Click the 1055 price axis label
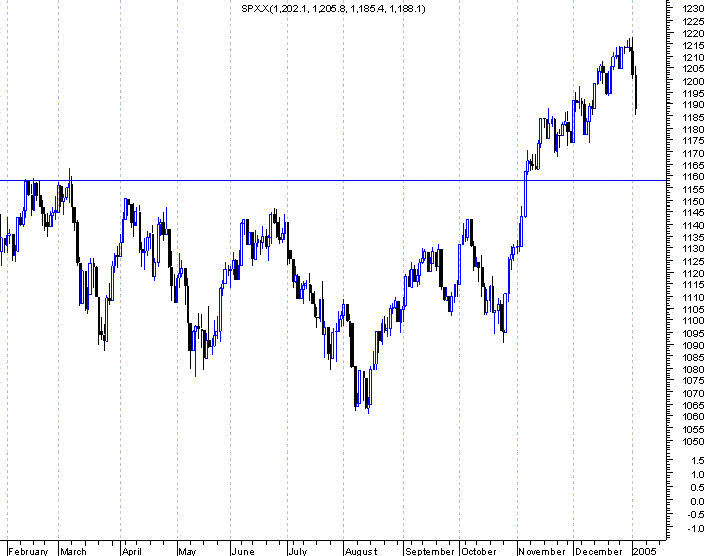Screen dimensions: 707x556 click(x=693, y=429)
